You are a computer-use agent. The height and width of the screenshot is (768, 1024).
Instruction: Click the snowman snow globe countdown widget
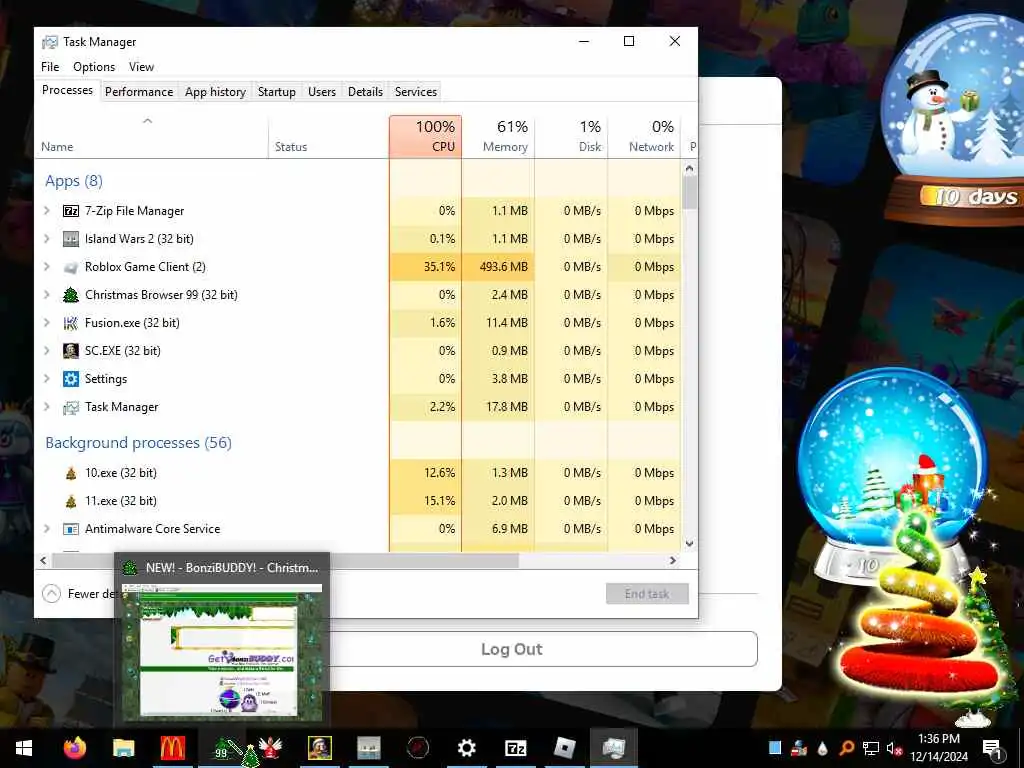953,121
